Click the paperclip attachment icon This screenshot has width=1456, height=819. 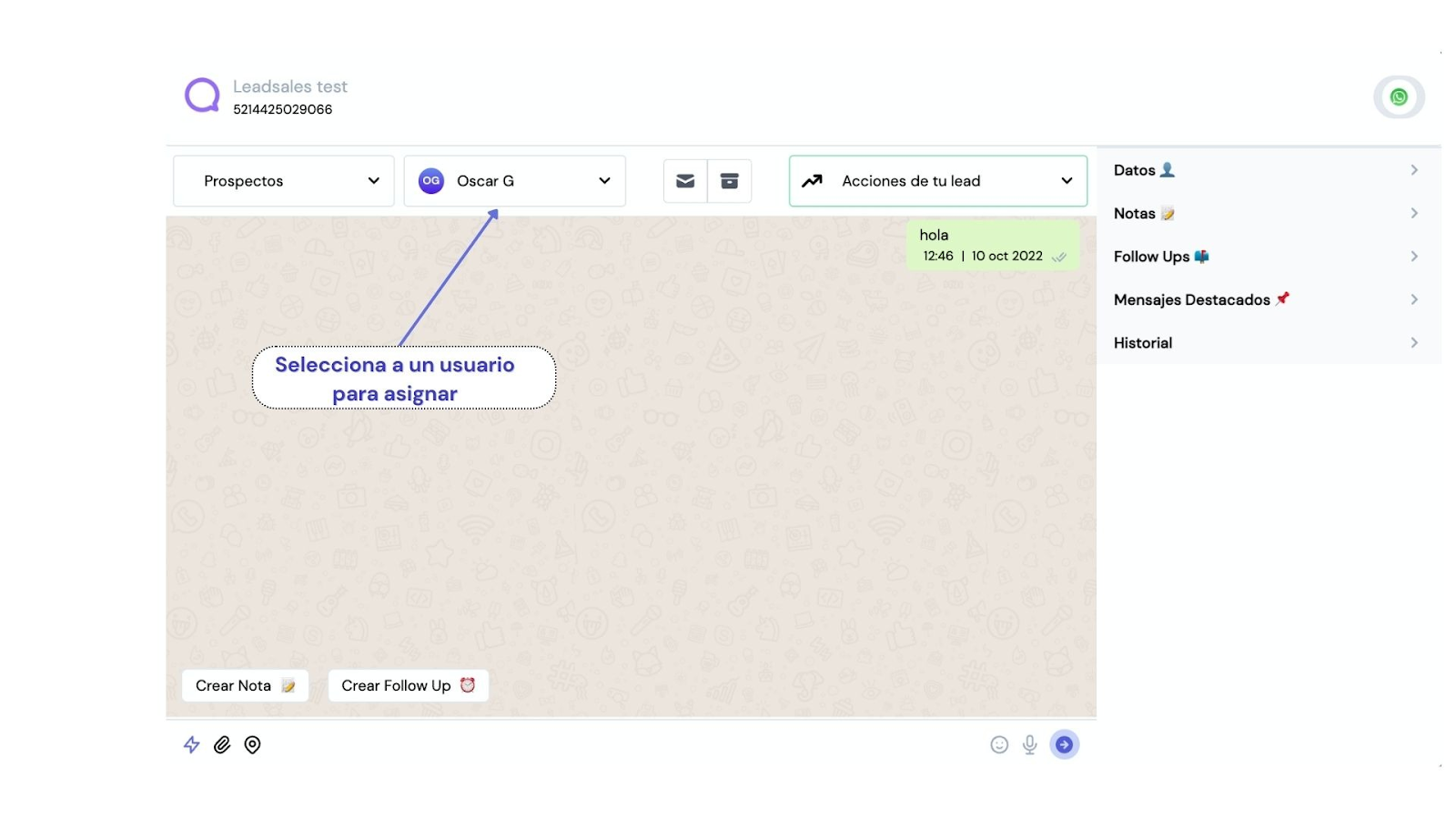[222, 744]
